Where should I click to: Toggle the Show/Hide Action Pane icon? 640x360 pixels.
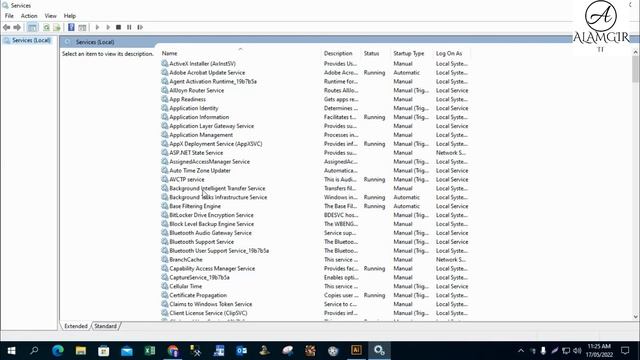click(82, 27)
